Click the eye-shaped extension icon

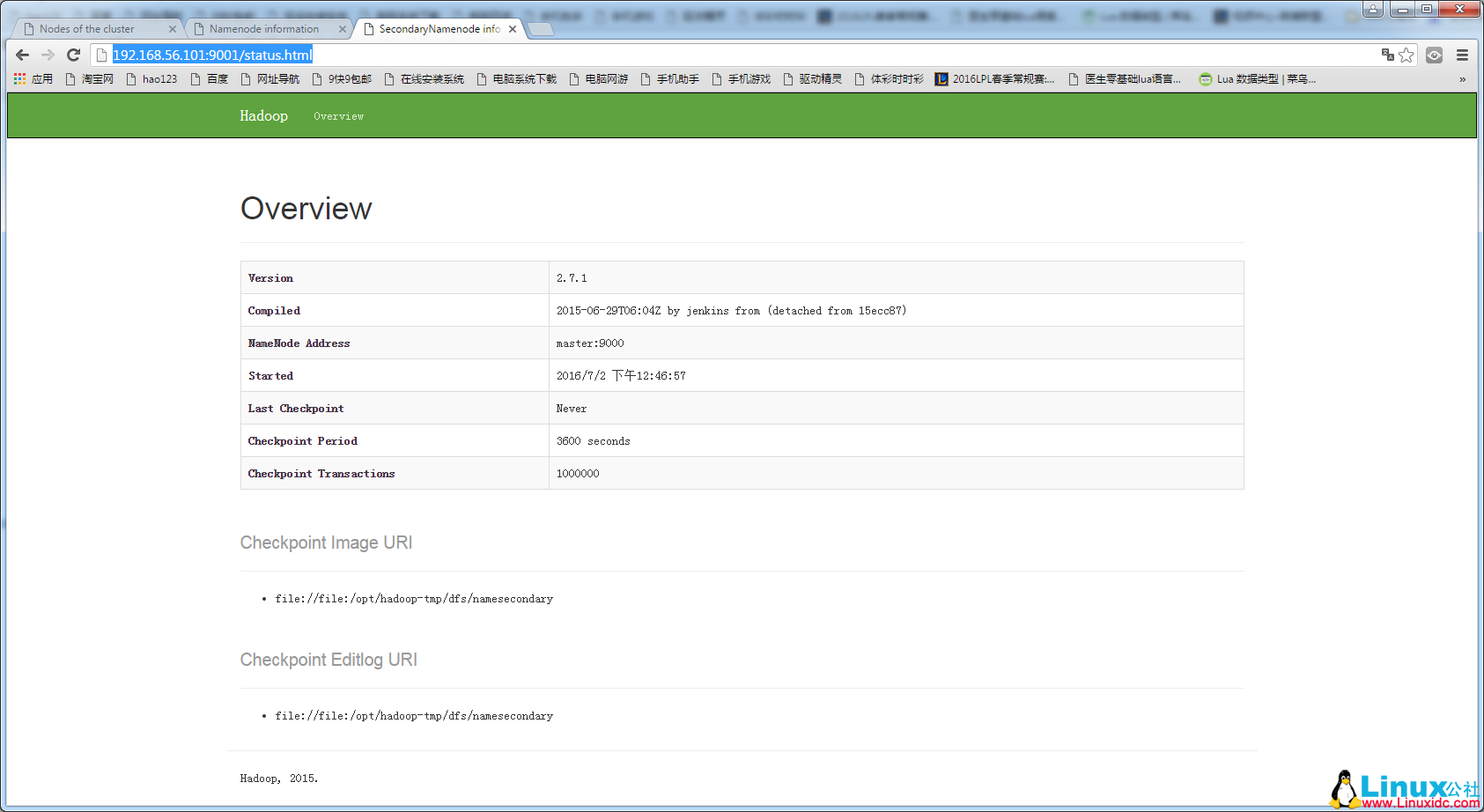coord(1435,55)
